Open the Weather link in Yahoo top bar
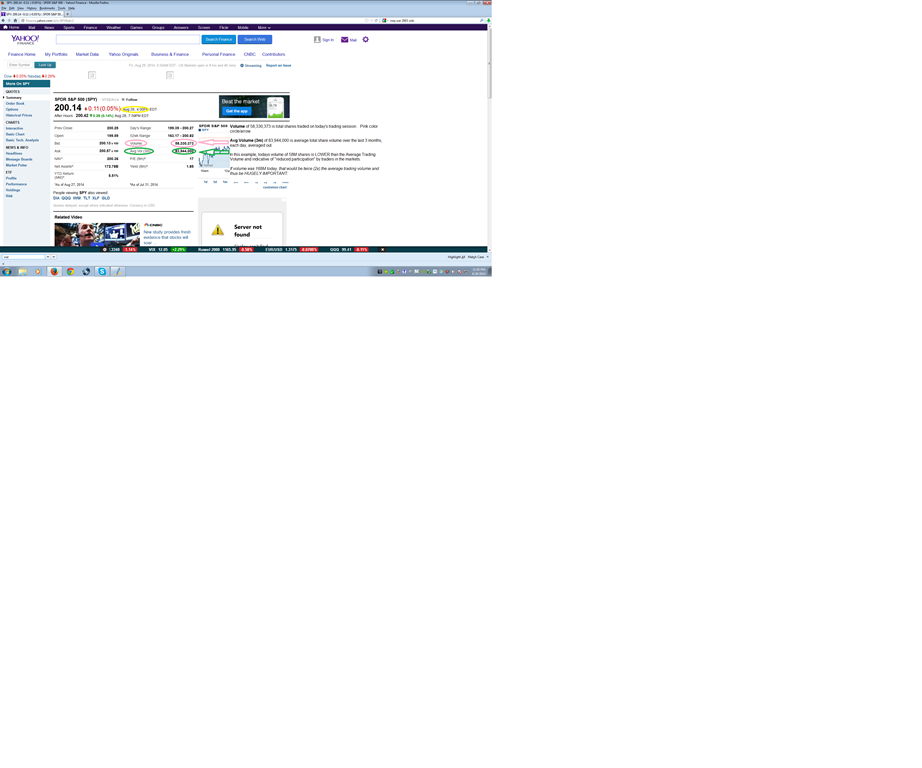This screenshot has width=922, height=768. coord(113,28)
